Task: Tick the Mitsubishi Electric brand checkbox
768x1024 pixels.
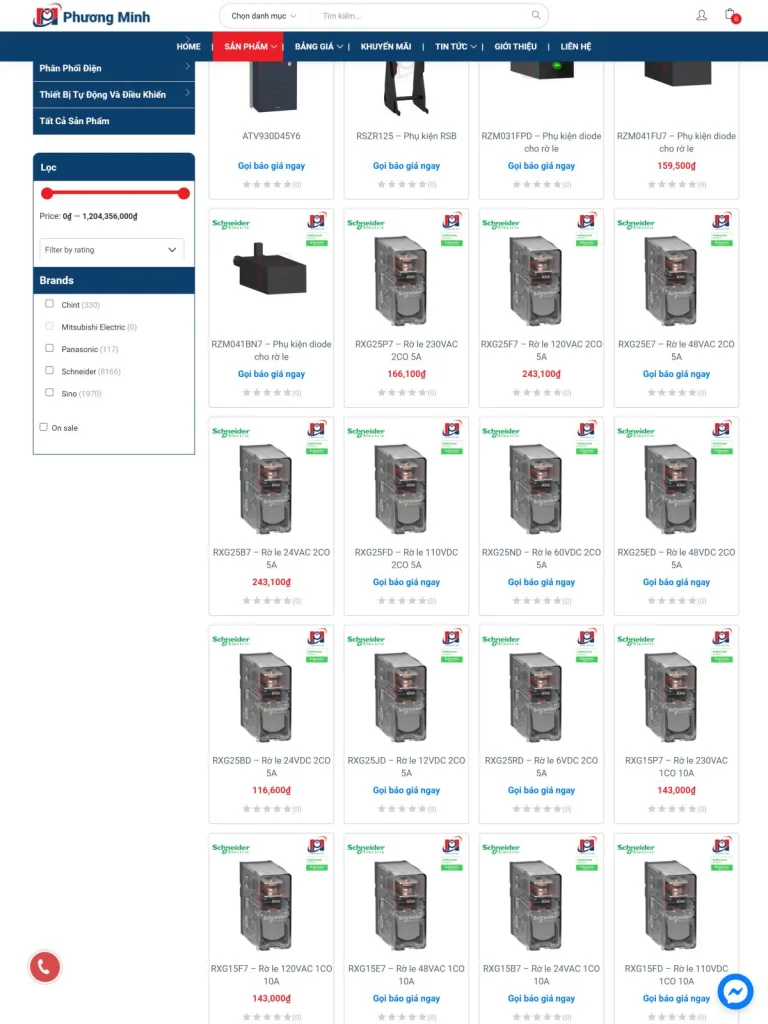Action: (x=50, y=326)
